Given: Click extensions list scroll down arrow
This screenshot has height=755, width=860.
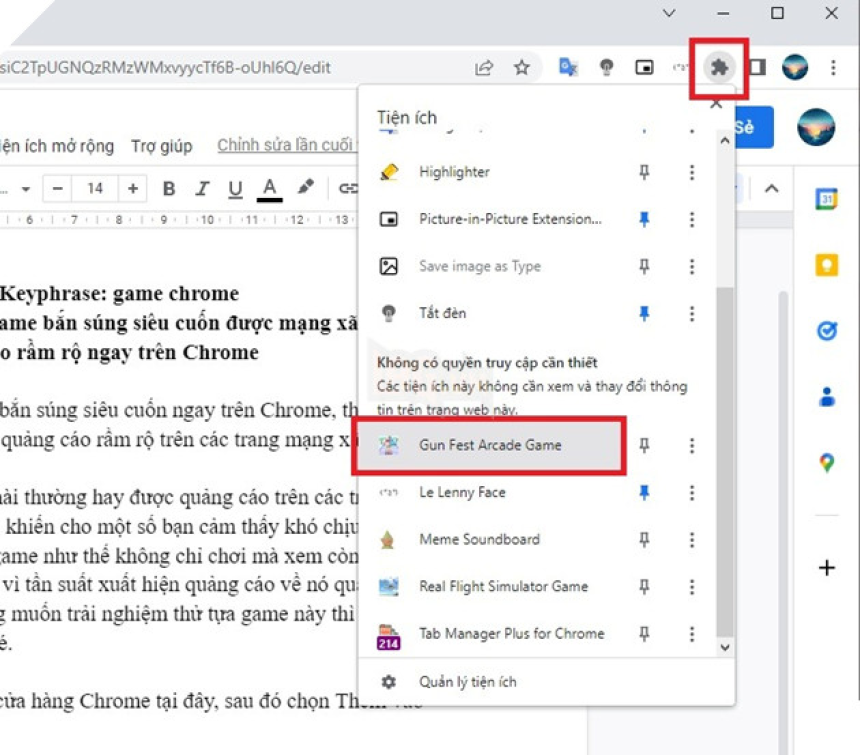Looking at the screenshot, I should tap(725, 648).
